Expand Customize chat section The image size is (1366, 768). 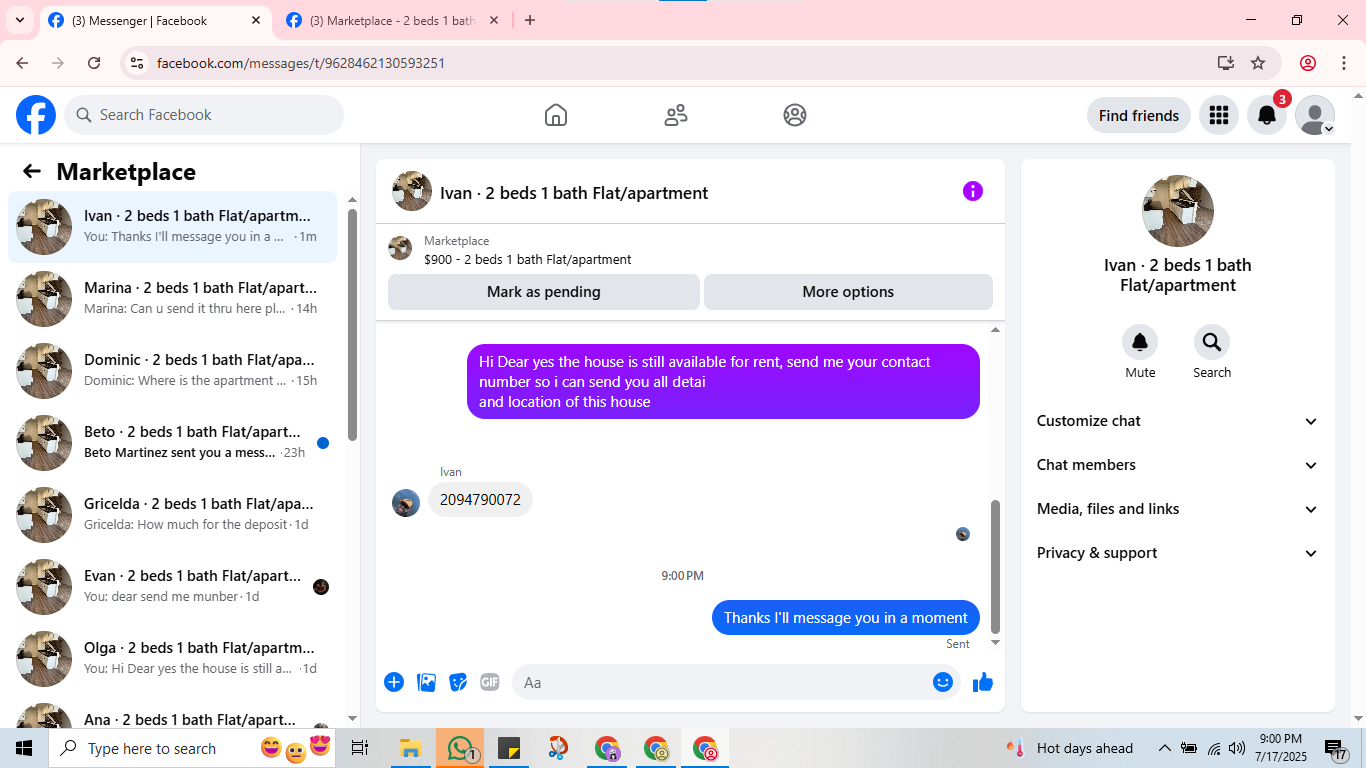coord(1178,421)
